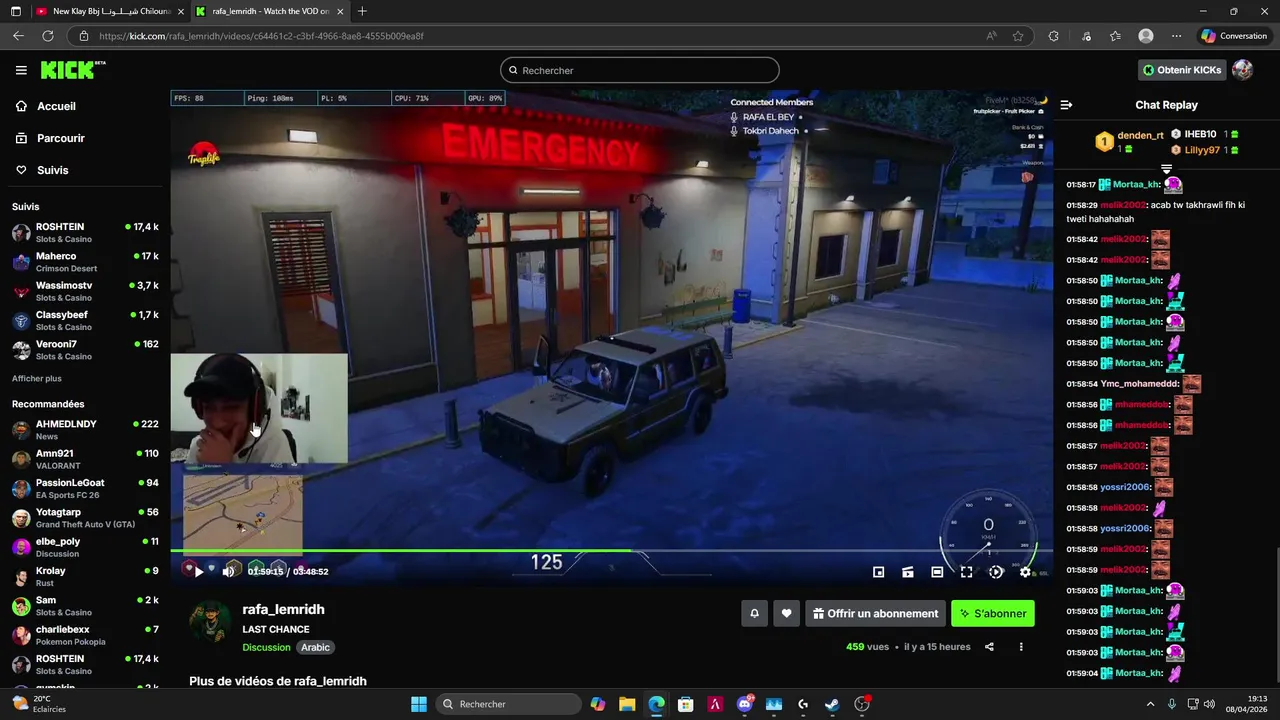Click denden_rt top gifter

click(x=1140, y=135)
